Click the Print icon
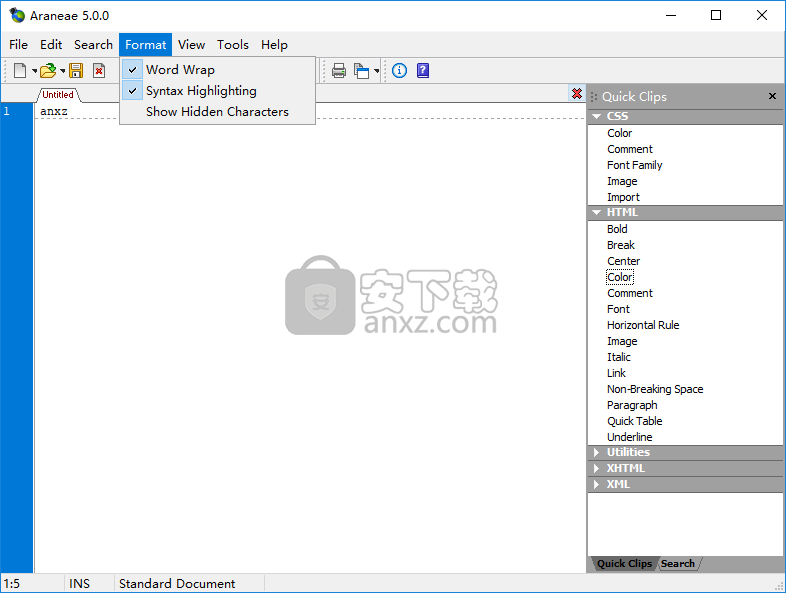Screen dimensions: 786x593 coord(339,71)
